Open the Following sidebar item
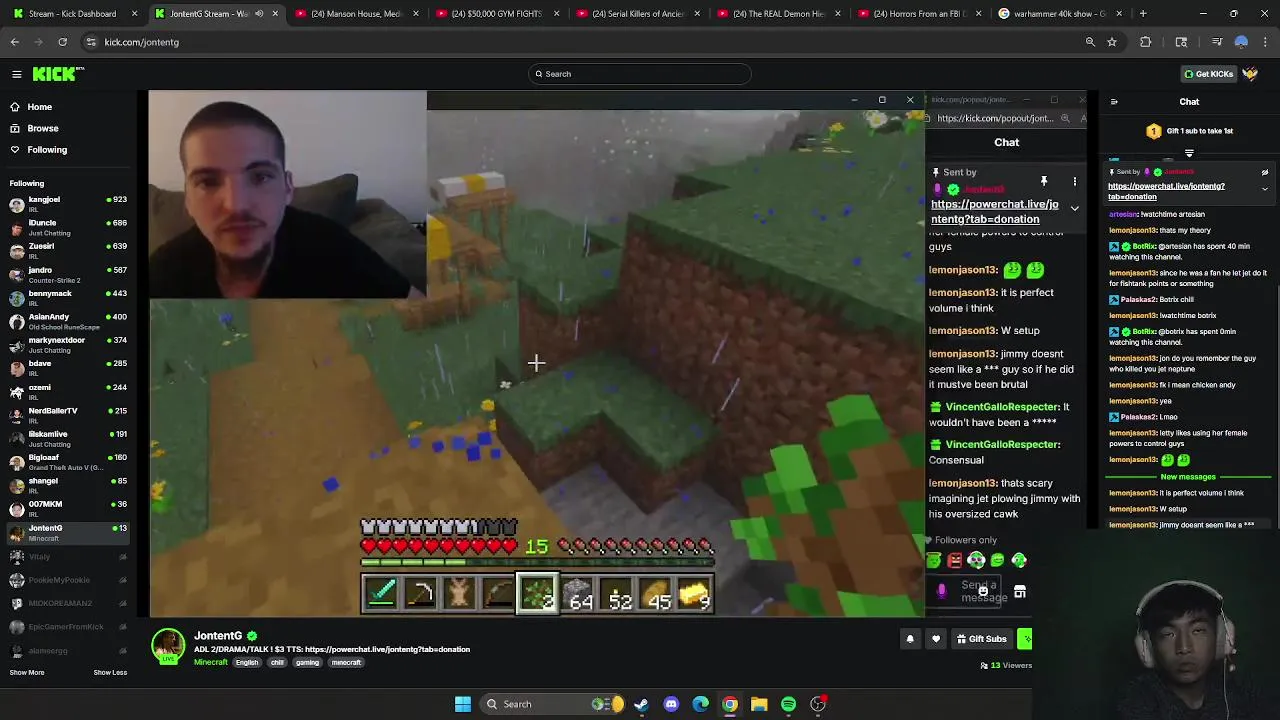The height and width of the screenshot is (720, 1280). coord(47,150)
